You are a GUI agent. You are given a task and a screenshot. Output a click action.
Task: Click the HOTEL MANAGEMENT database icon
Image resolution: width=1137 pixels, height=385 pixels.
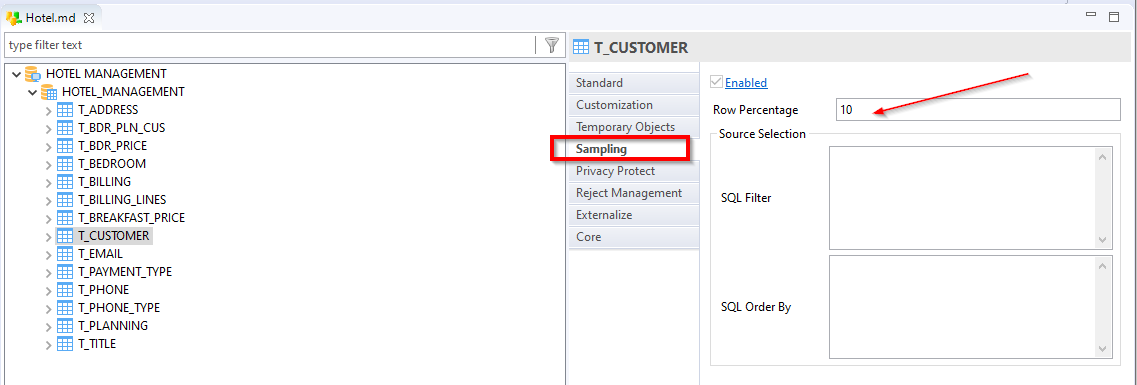pos(33,74)
